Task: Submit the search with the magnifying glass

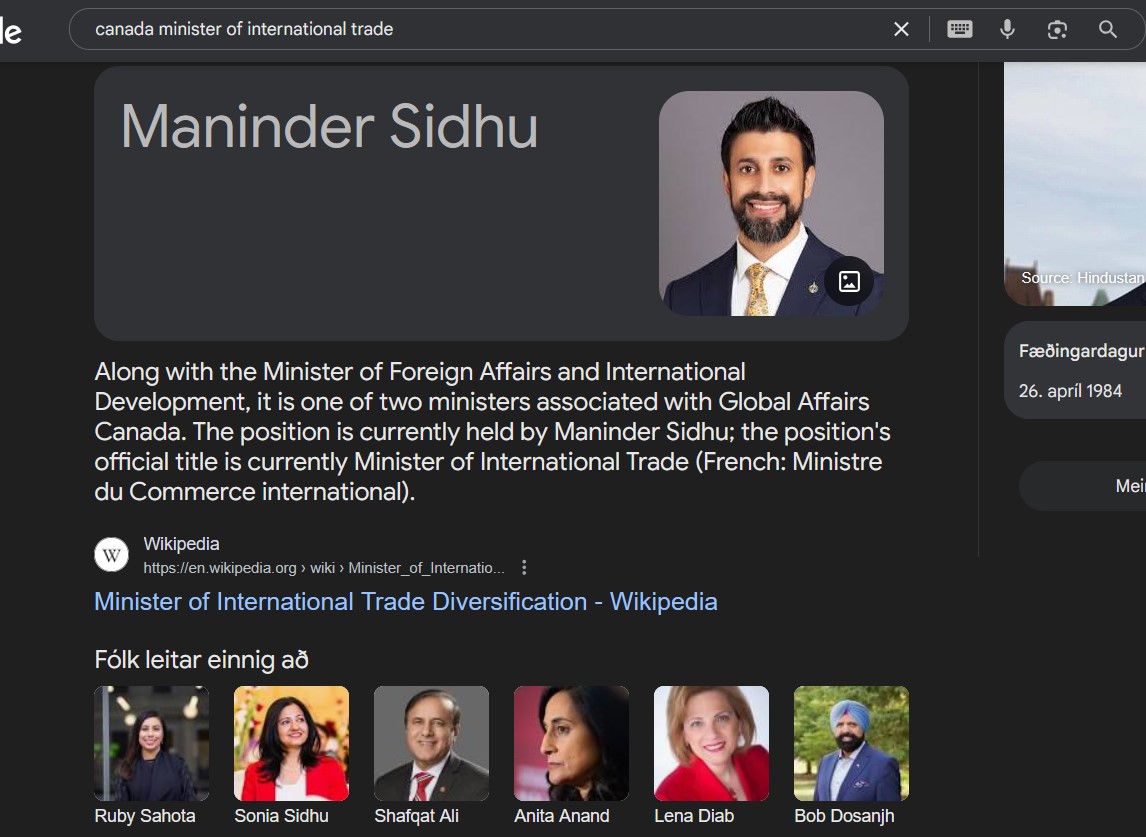Action: pos(1107,29)
